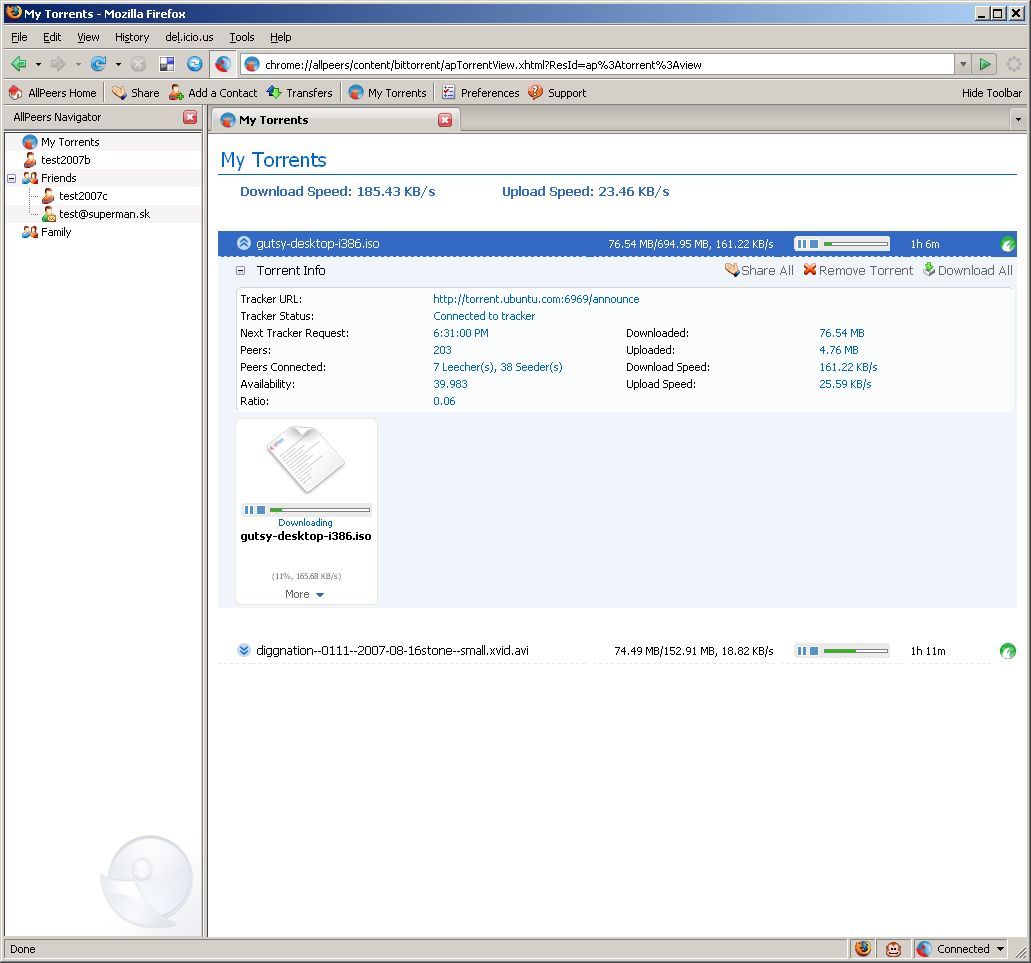Click the gutsy torrent header progress bar
Screen dimensions: 1031x963
point(855,244)
